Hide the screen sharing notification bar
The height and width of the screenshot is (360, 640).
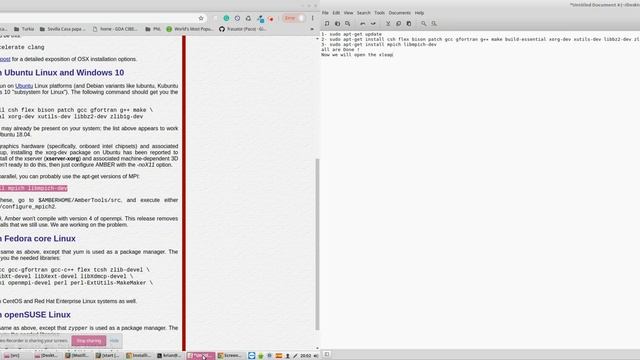click(x=114, y=341)
